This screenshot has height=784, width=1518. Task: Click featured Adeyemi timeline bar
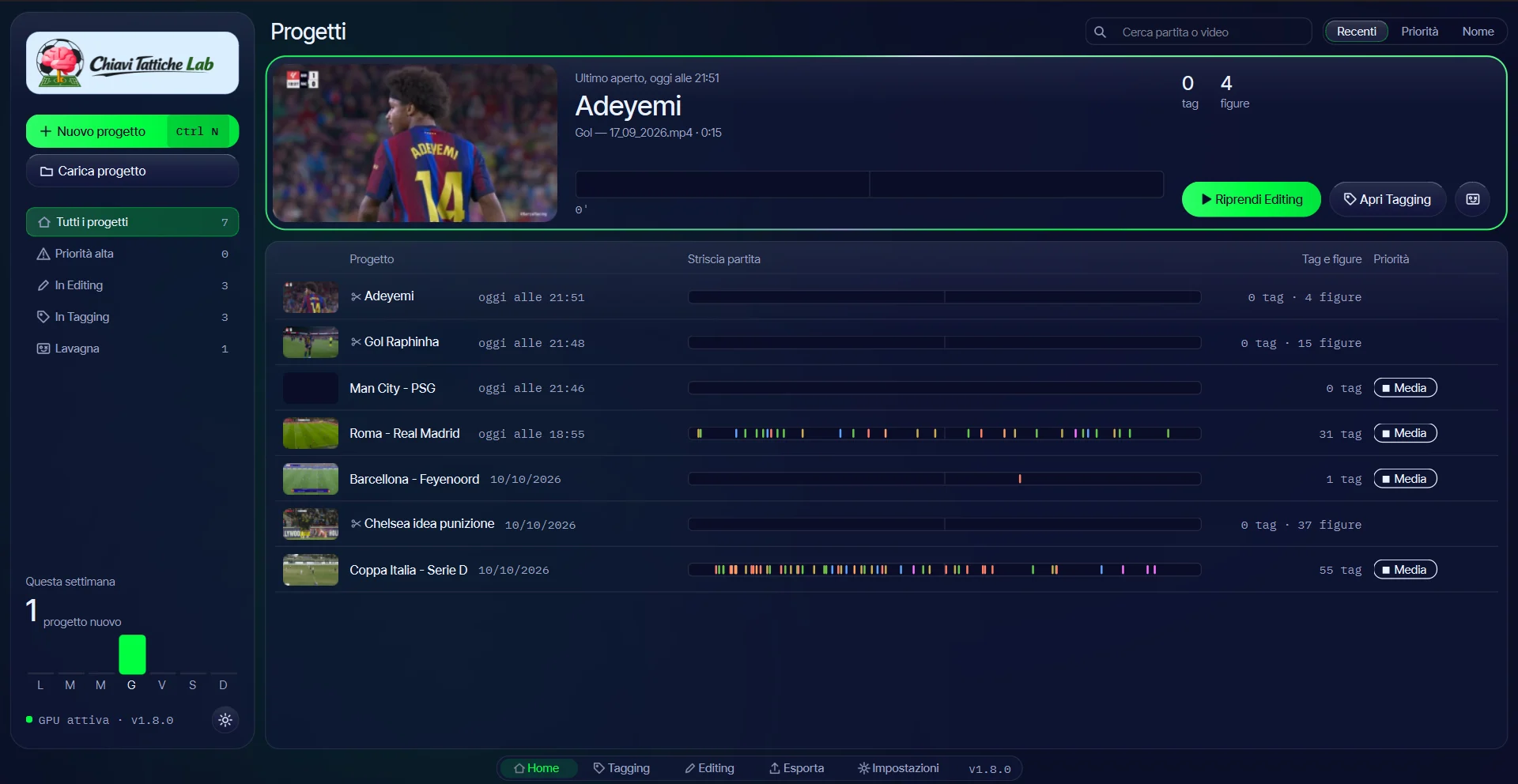(870, 184)
